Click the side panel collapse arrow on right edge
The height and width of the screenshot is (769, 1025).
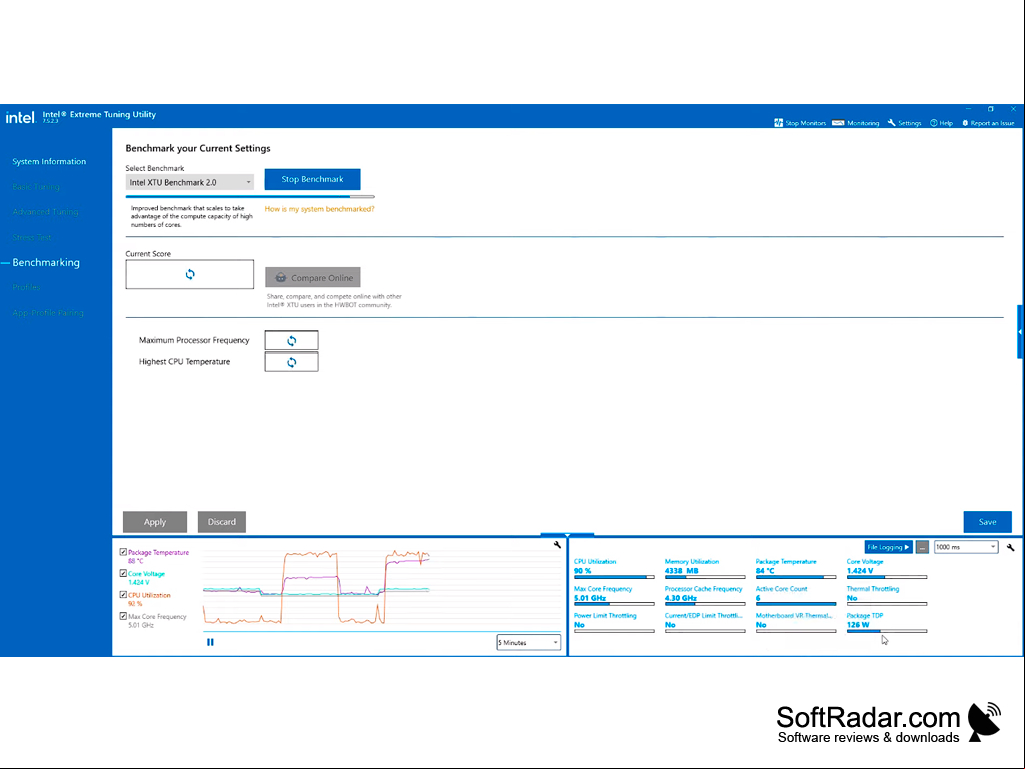click(1020, 332)
